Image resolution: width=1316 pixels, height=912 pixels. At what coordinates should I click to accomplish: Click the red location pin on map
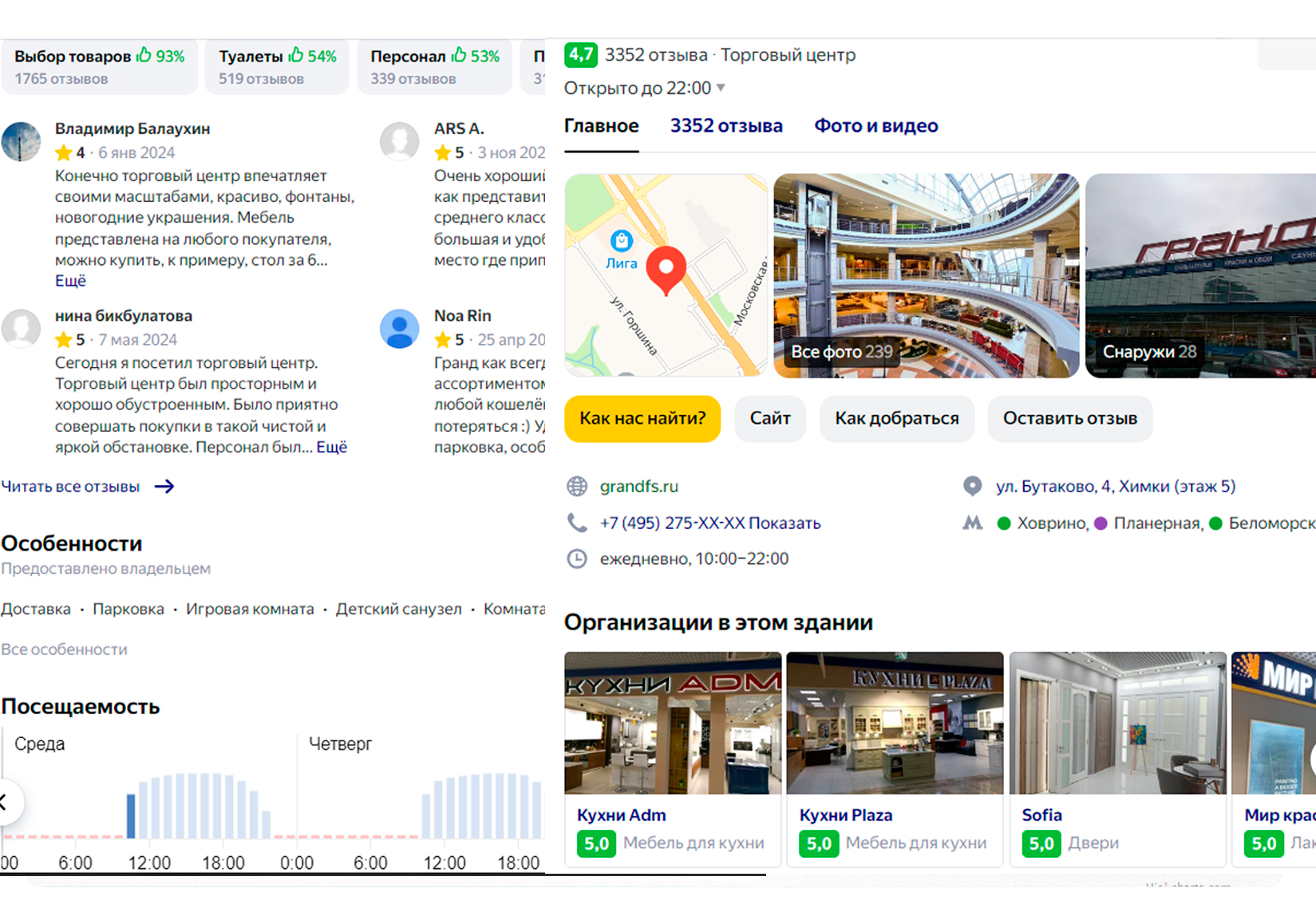(x=666, y=271)
